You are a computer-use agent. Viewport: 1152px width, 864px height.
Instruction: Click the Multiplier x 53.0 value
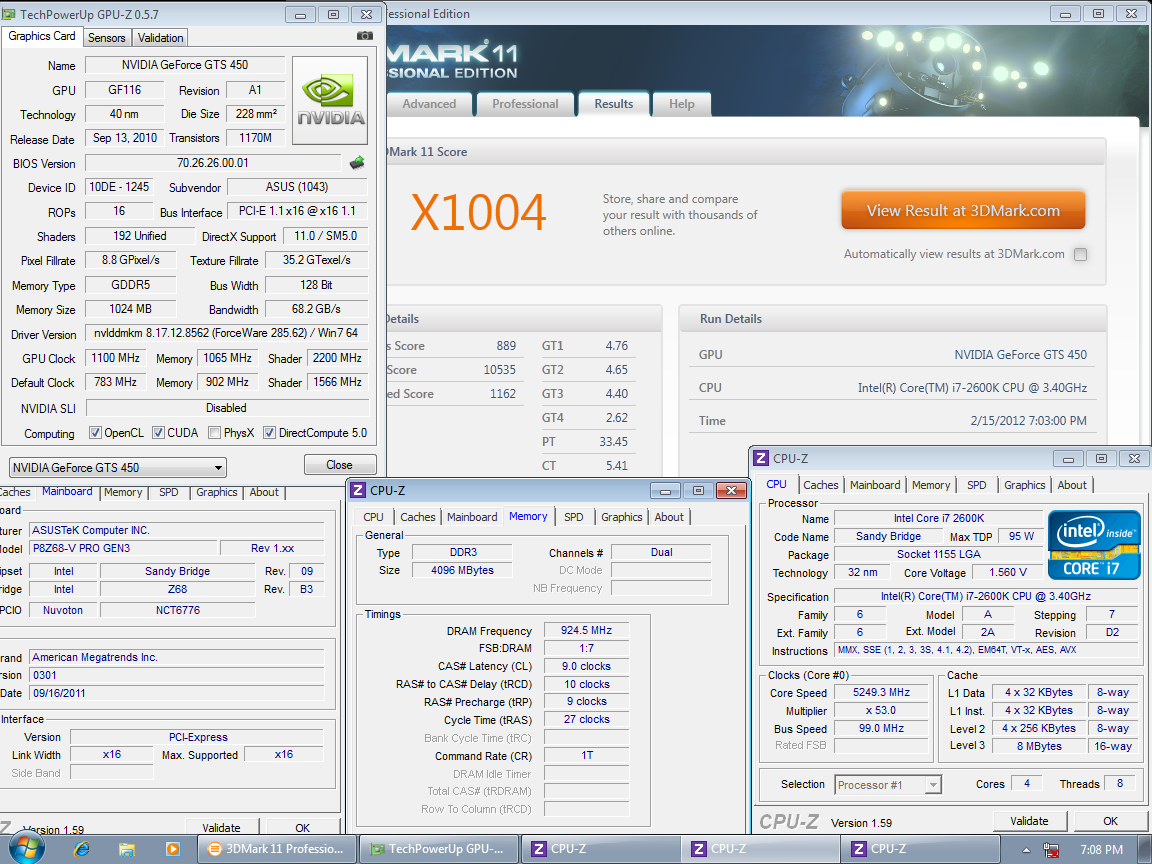pos(881,710)
